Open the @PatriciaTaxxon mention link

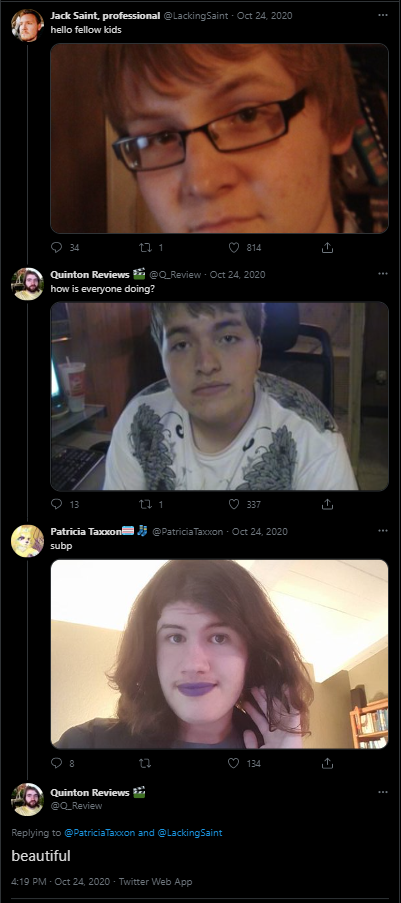click(100, 833)
